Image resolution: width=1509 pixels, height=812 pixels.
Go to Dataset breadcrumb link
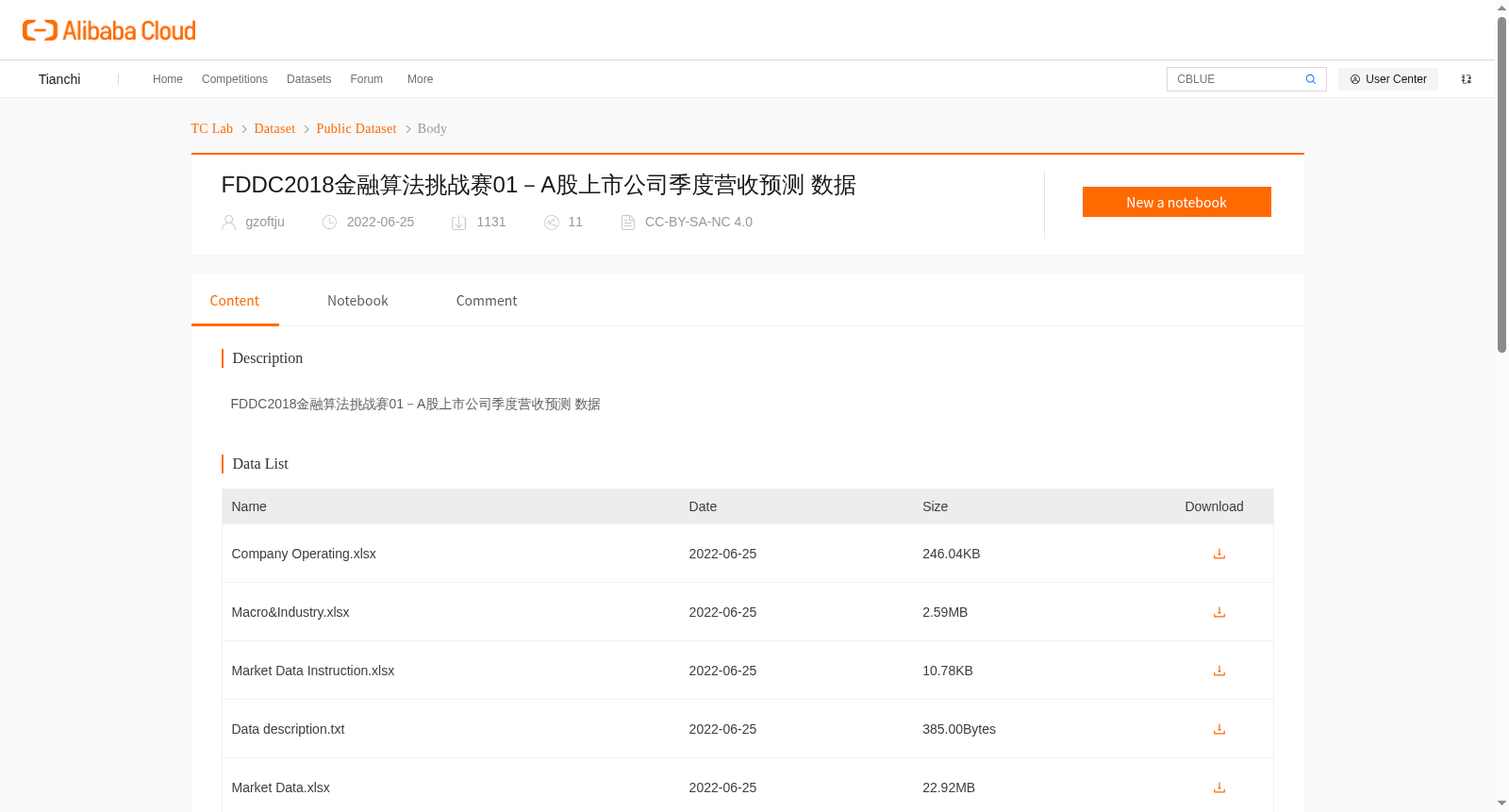coord(274,128)
